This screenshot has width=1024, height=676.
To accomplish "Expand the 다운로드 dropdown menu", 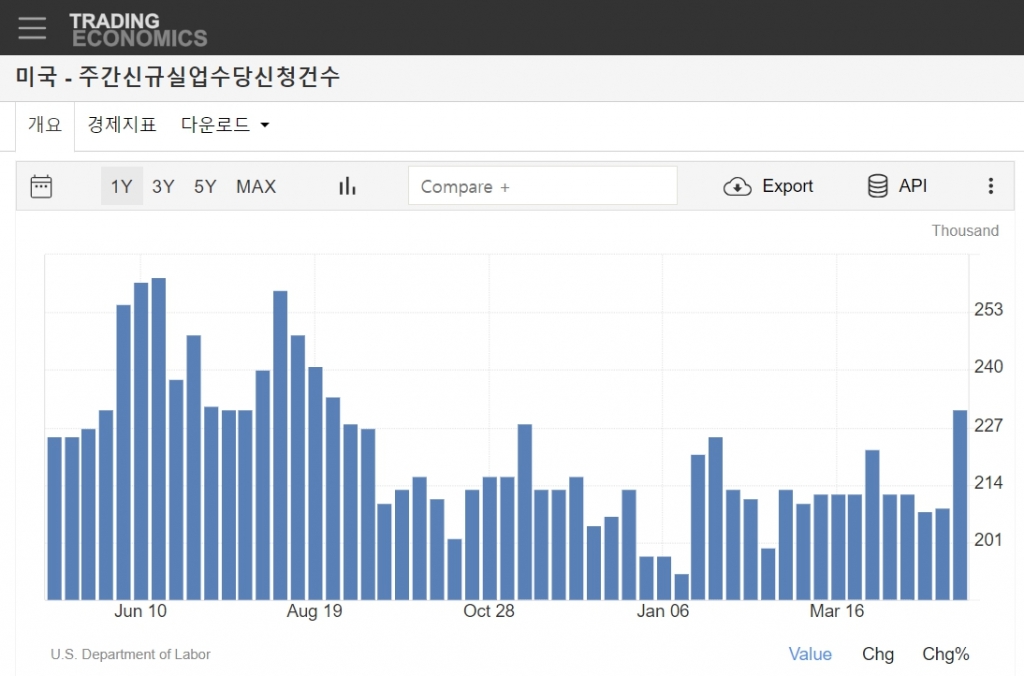I will click(225, 125).
